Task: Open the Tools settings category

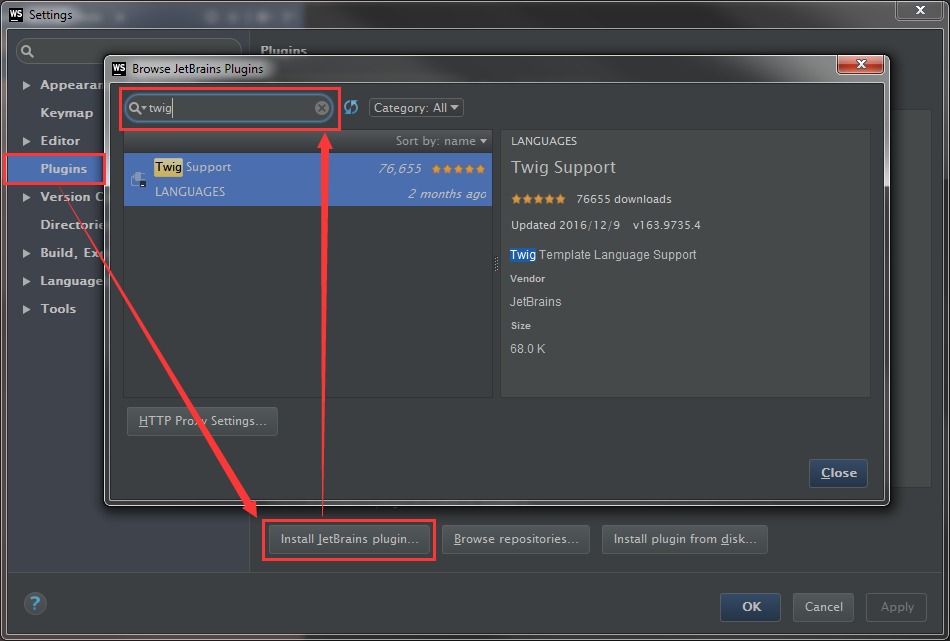Action: coord(58,308)
